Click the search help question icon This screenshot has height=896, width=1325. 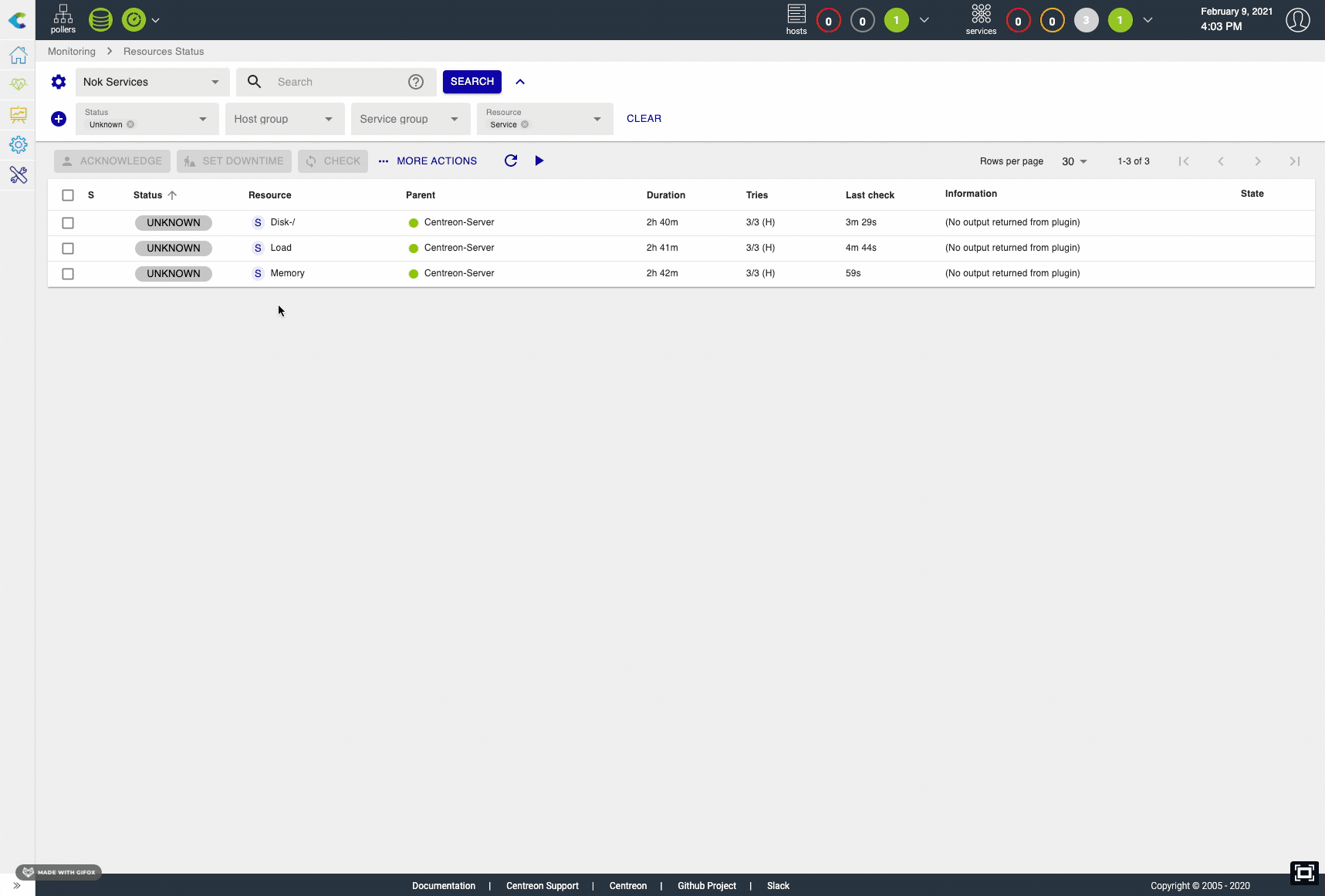click(416, 82)
